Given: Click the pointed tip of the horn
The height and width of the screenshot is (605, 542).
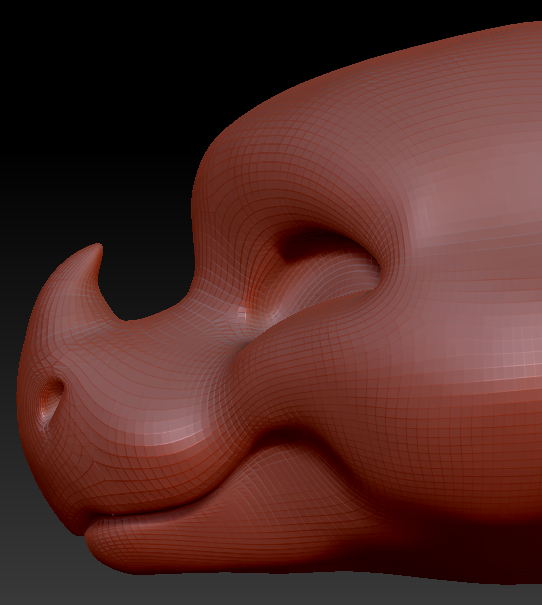Looking at the screenshot, I should click(98, 247).
